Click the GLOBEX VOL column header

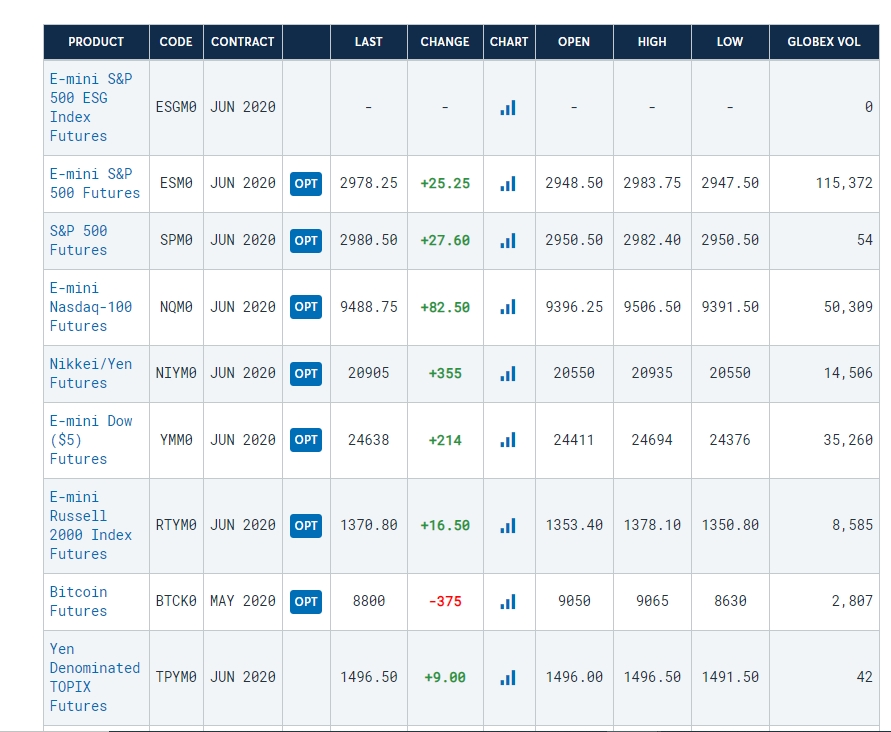824,42
